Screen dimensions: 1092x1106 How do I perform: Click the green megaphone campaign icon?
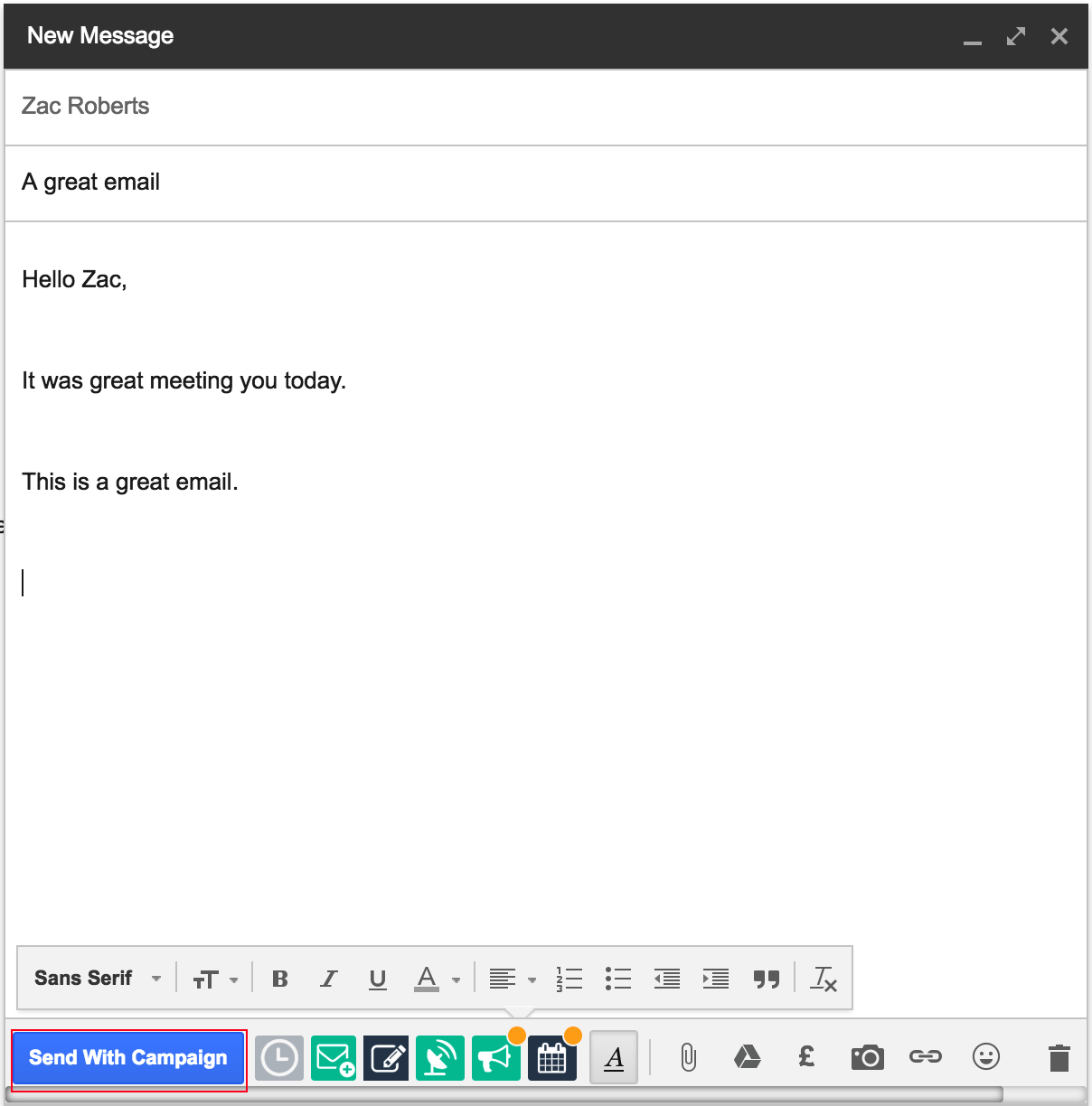click(x=495, y=1058)
